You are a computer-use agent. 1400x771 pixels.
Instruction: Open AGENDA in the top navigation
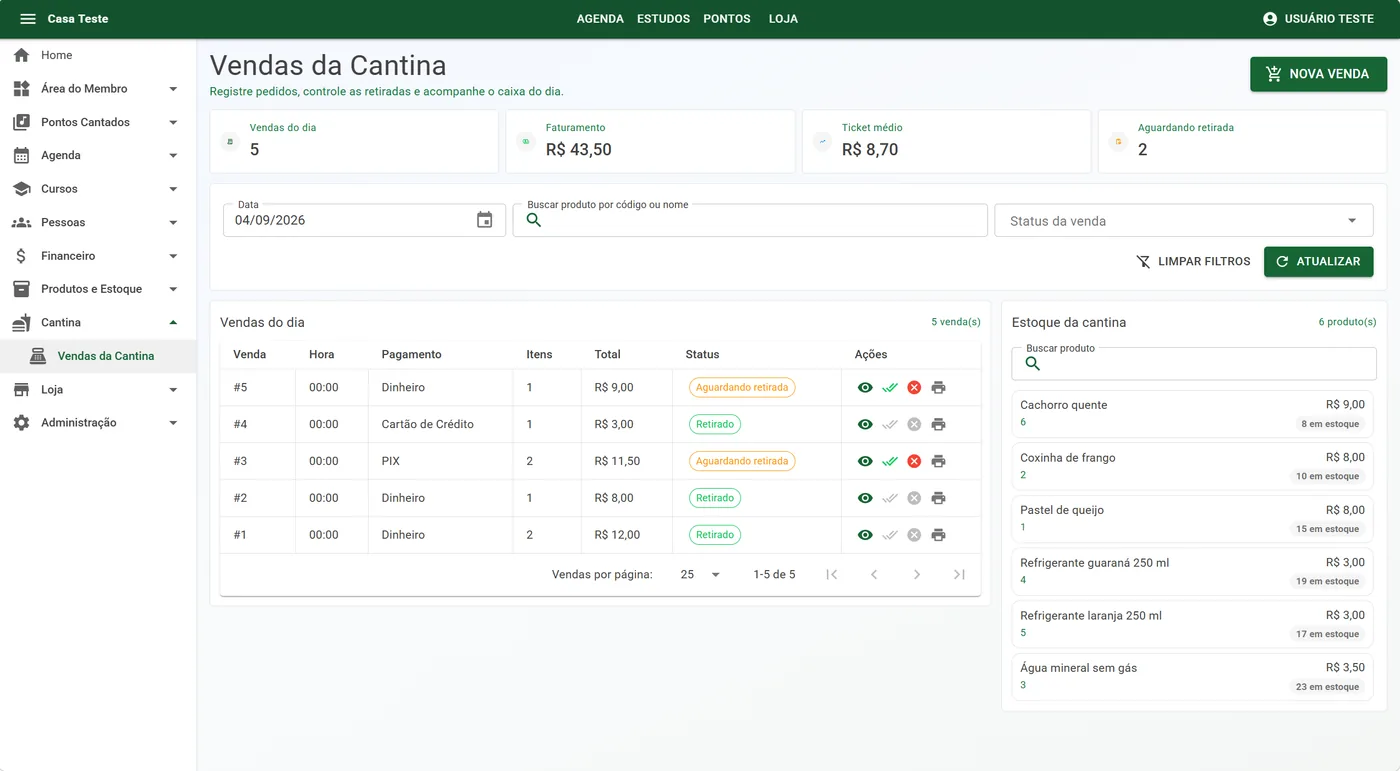click(x=600, y=19)
